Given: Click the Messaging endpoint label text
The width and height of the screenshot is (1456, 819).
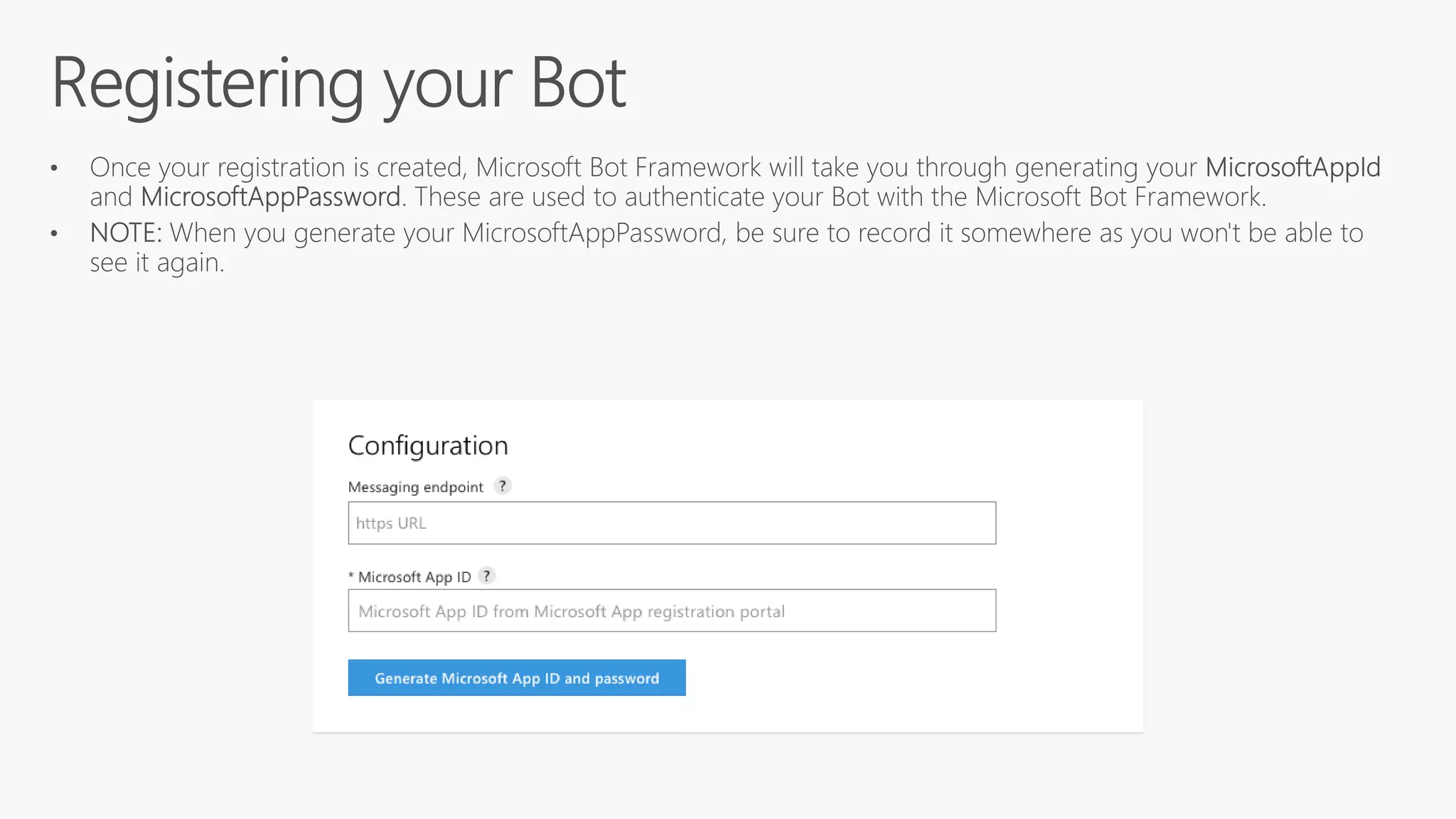Looking at the screenshot, I should tap(415, 487).
